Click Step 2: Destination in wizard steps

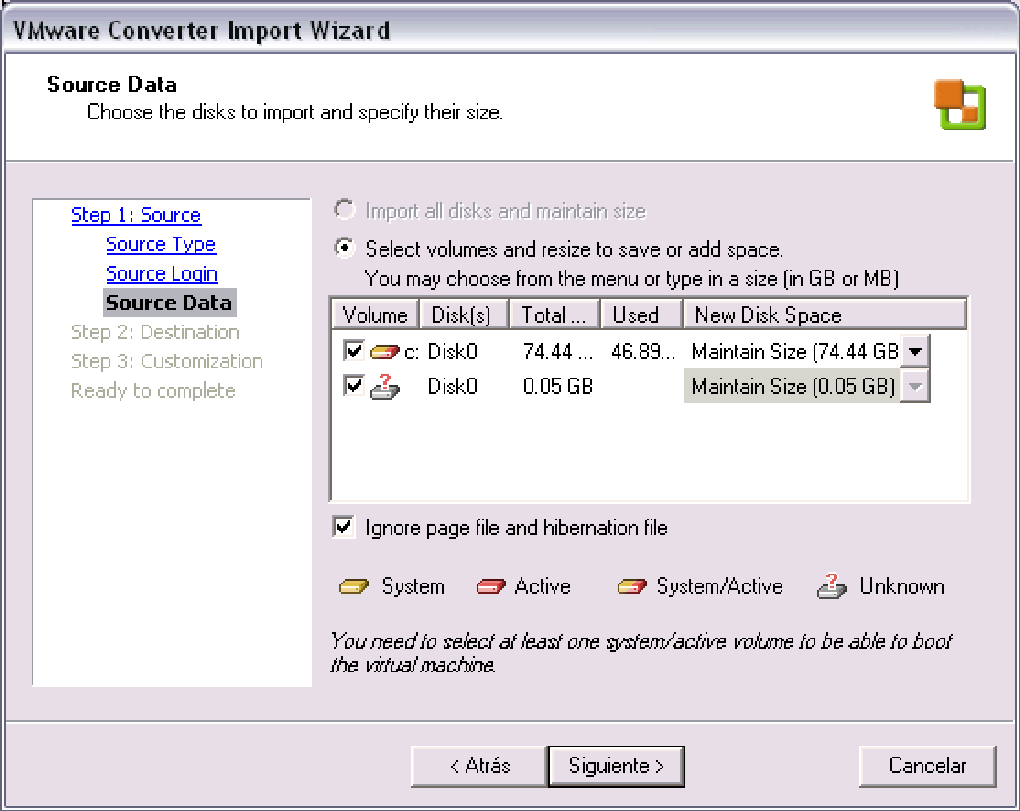pos(155,332)
